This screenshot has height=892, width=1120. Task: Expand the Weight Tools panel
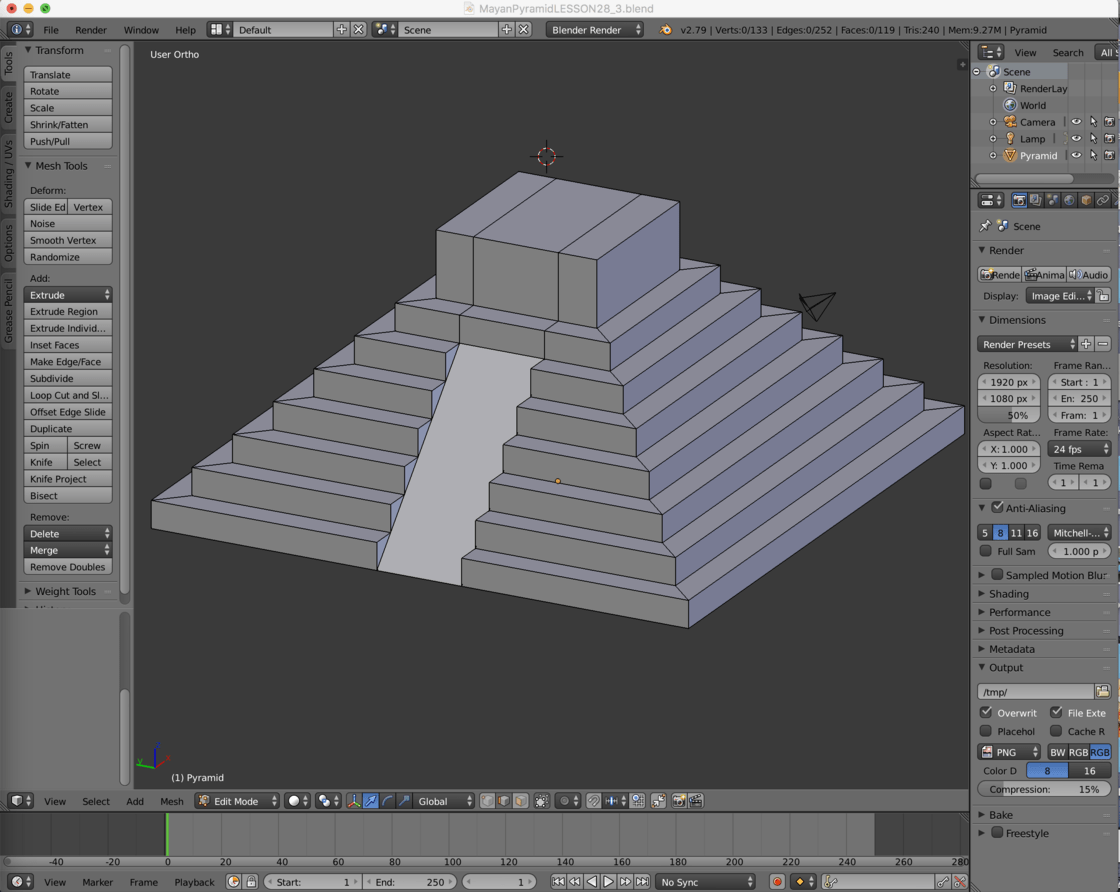[65, 591]
